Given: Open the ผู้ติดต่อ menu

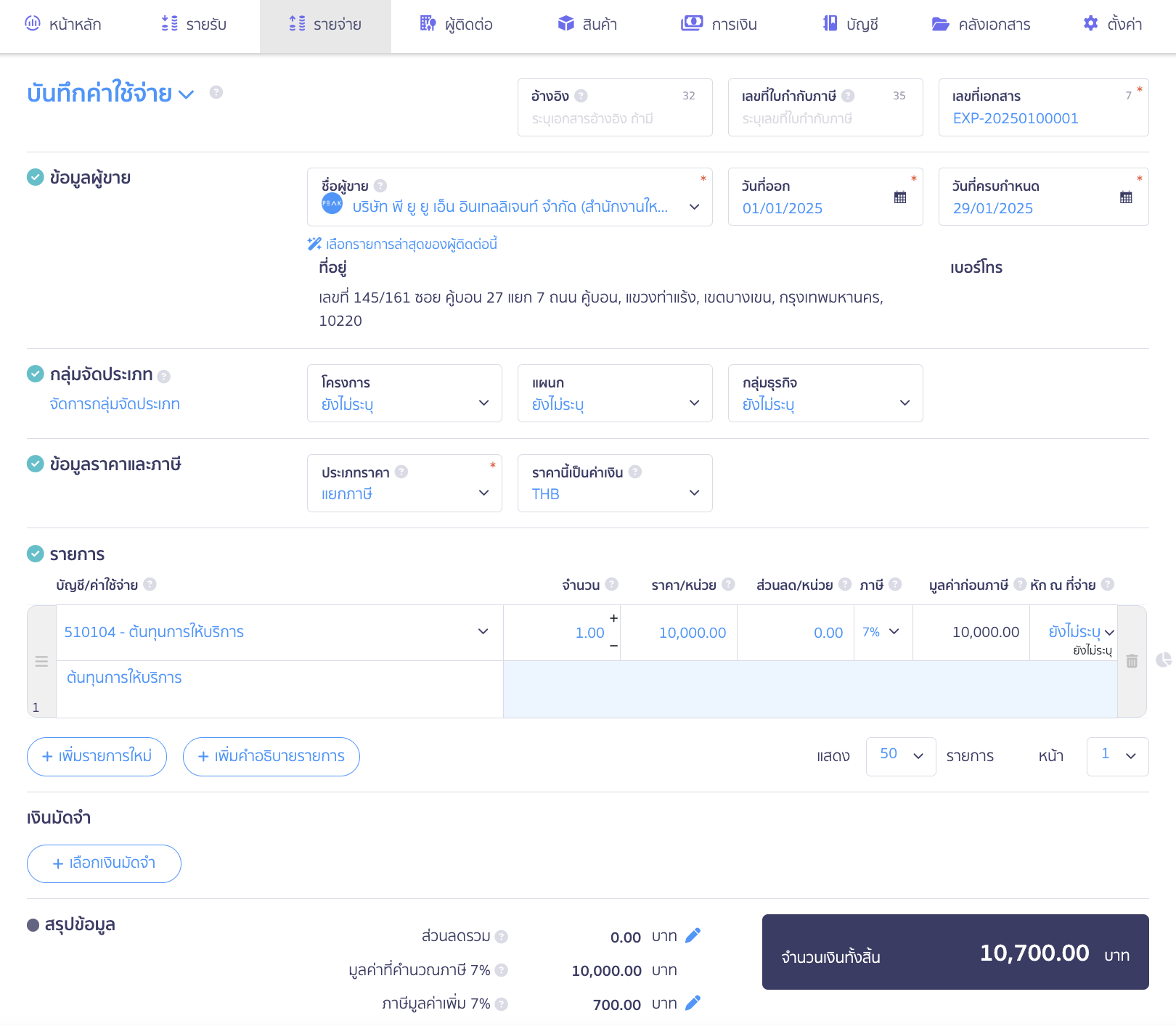Looking at the screenshot, I should [457, 25].
